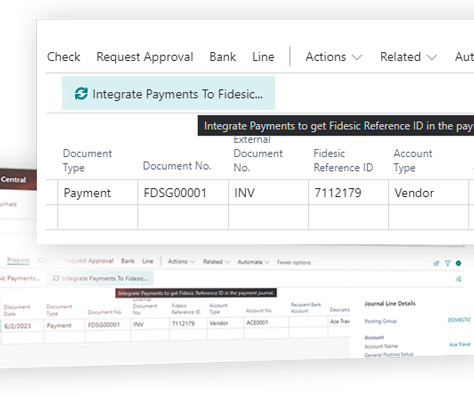
Task: Click the INV cell in the background page
Action: (150, 324)
